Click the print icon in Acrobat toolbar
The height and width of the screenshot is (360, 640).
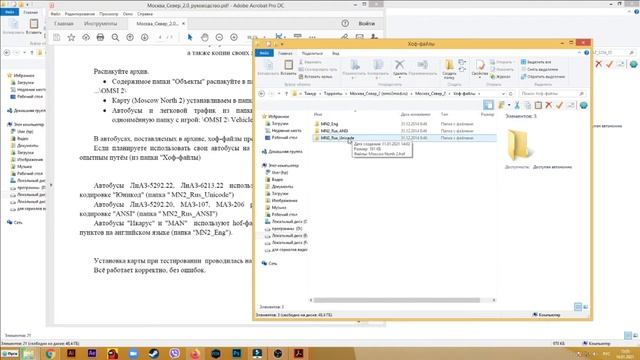tap(100, 38)
